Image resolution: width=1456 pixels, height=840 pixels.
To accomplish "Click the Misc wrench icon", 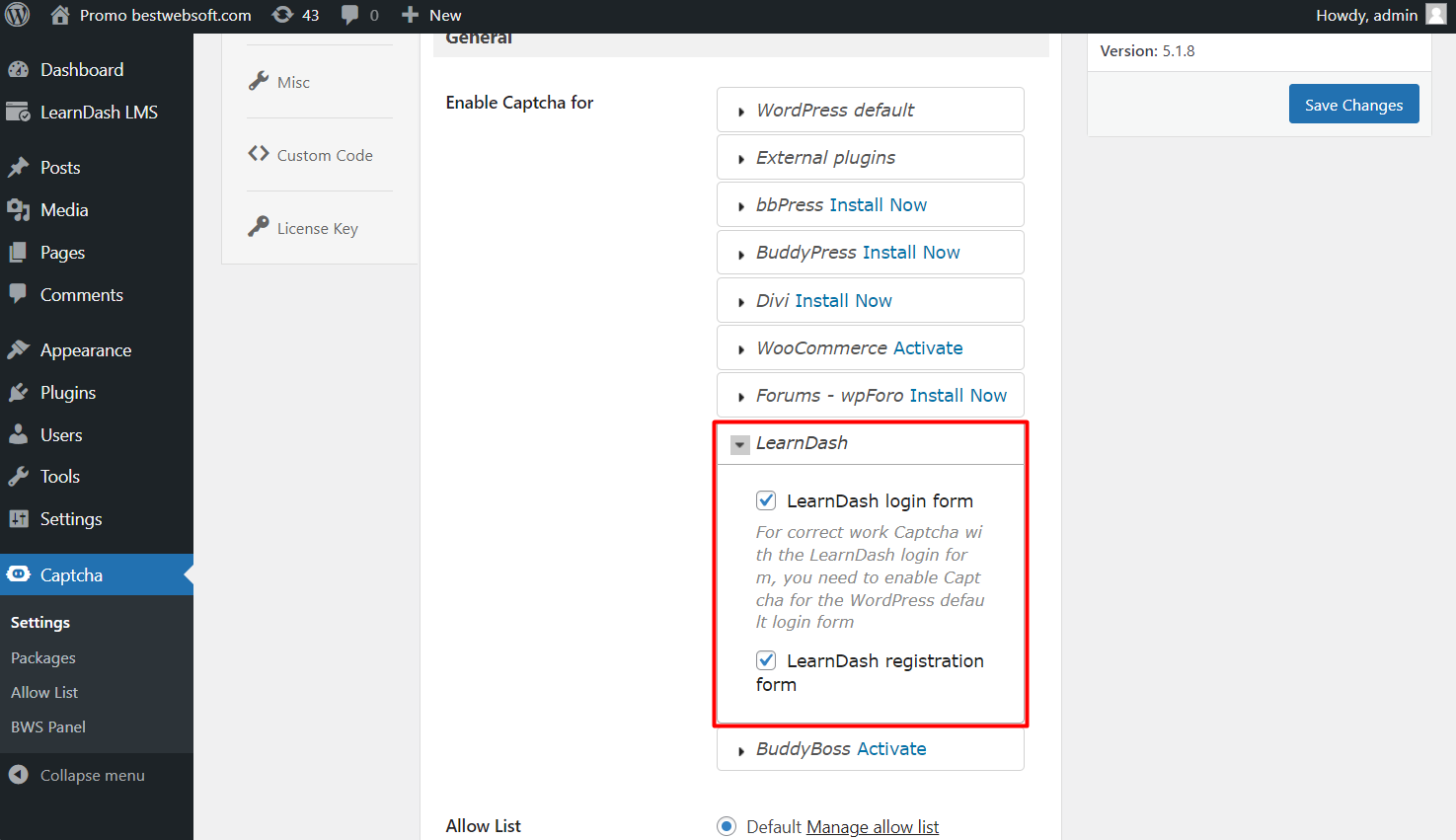I will point(259,81).
